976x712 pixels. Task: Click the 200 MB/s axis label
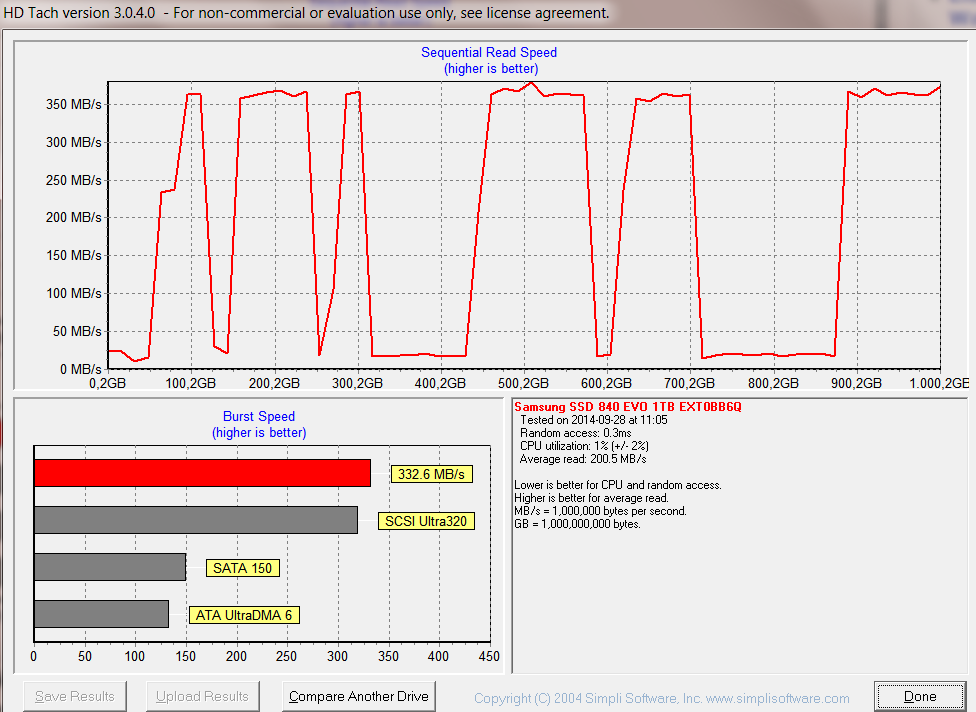point(73,218)
